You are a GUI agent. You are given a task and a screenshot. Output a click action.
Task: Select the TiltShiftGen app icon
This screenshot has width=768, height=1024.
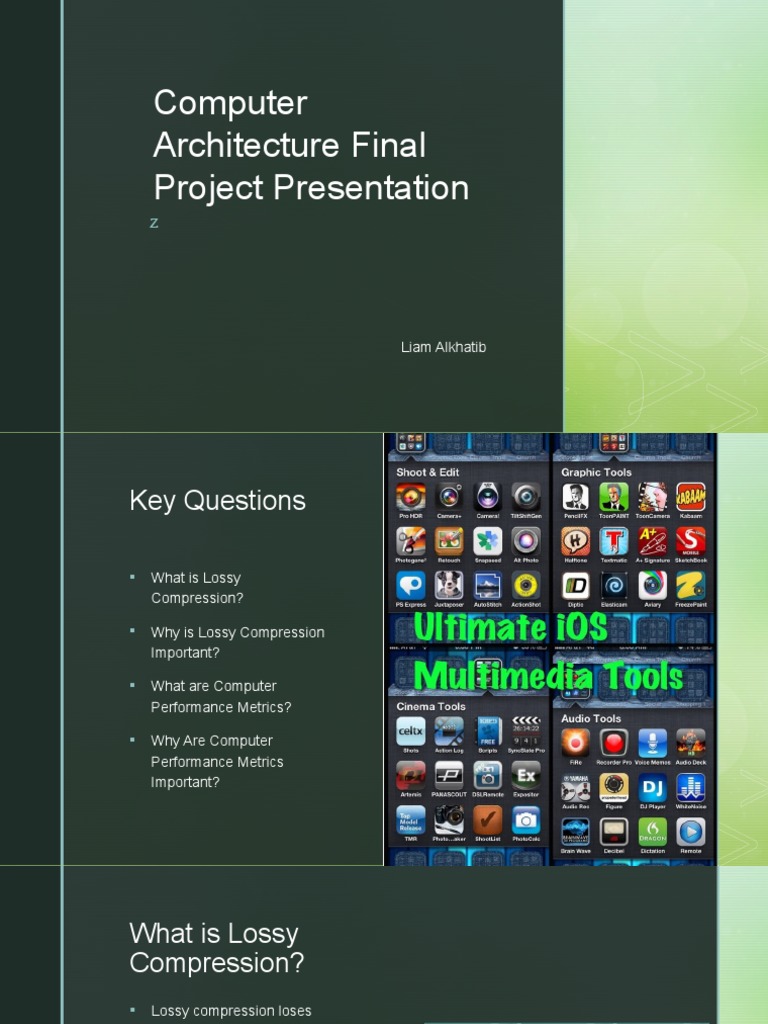[526, 497]
